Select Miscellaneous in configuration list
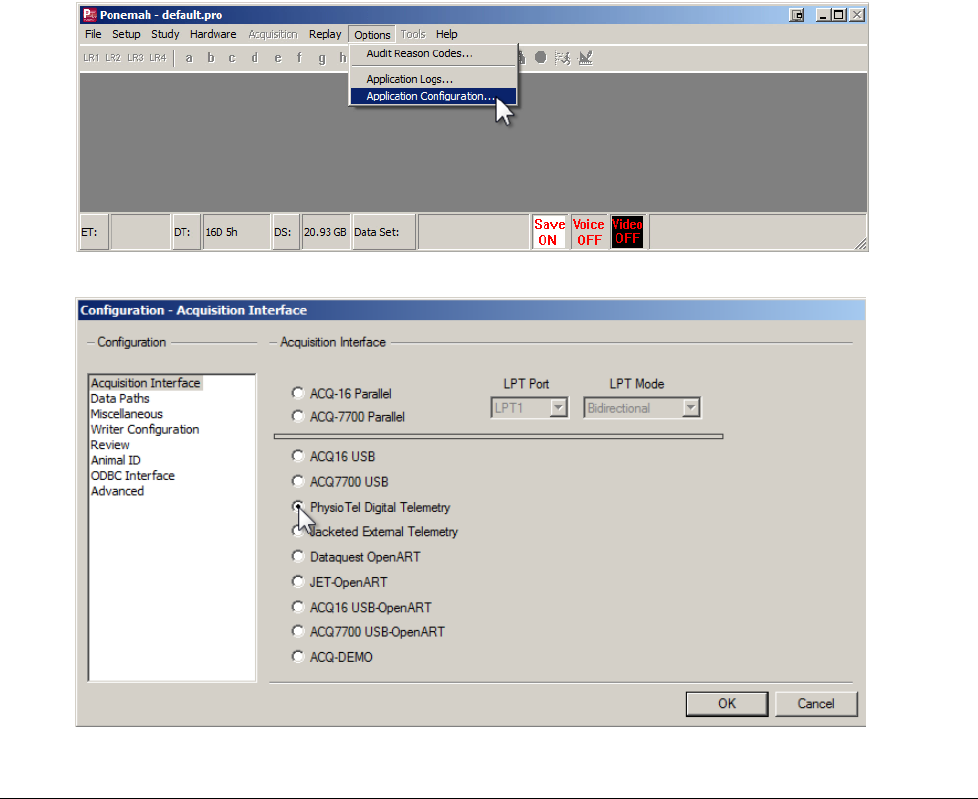This screenshot has height=799, width=978. tap(127, 414)
